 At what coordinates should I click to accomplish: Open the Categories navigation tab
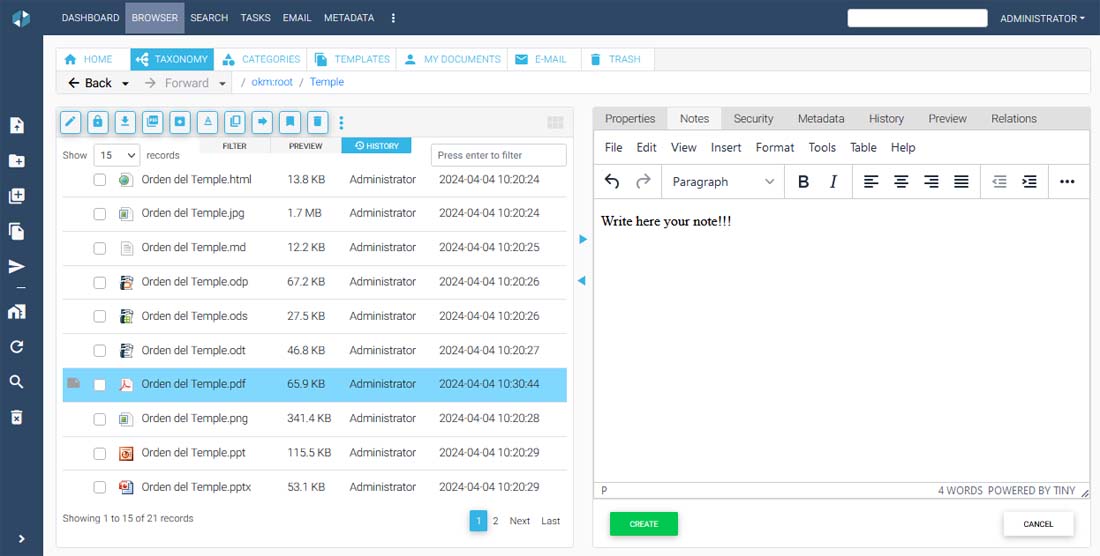261,59
